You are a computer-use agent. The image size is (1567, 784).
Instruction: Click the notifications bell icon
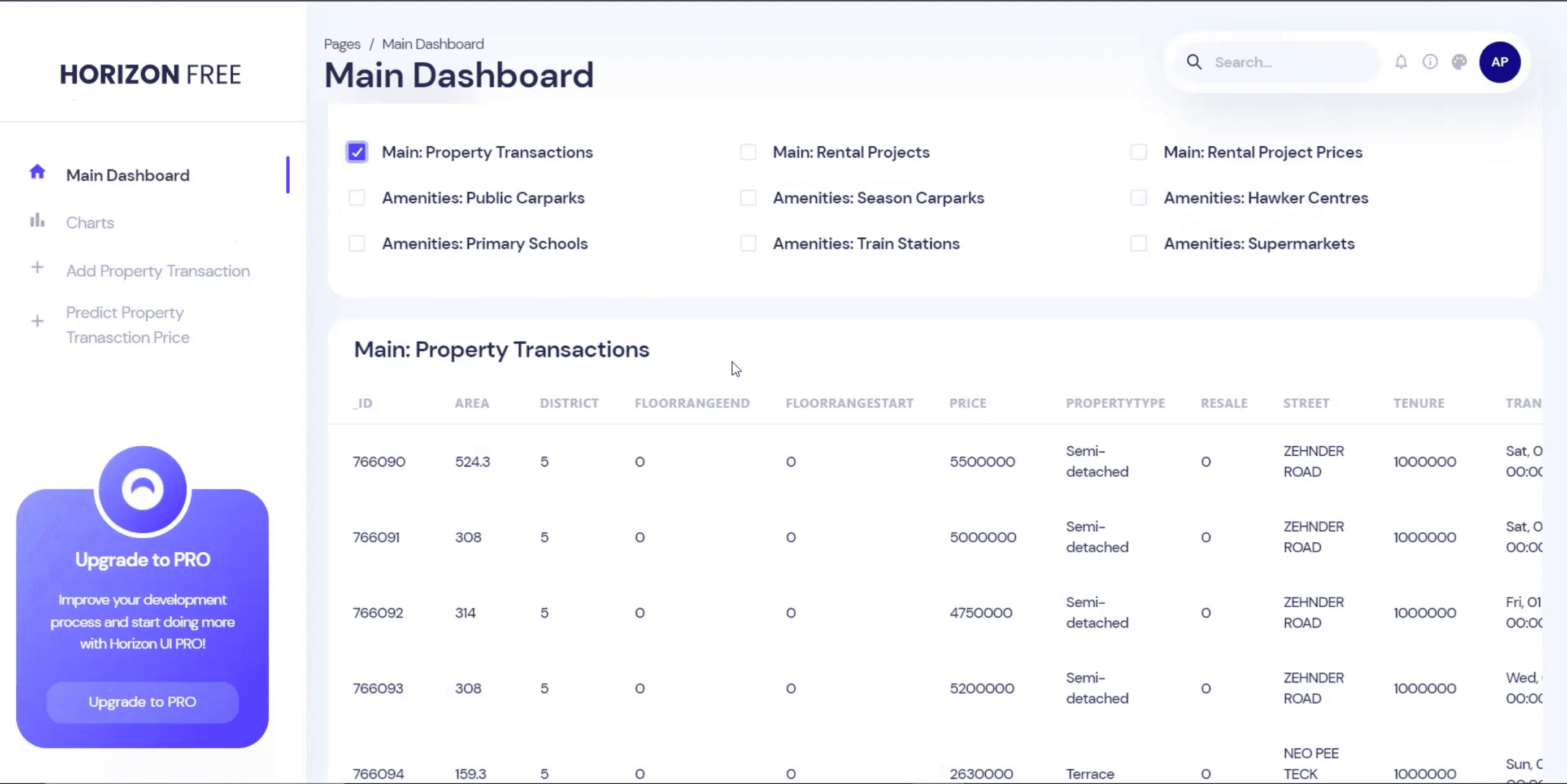pos(1401,62)
